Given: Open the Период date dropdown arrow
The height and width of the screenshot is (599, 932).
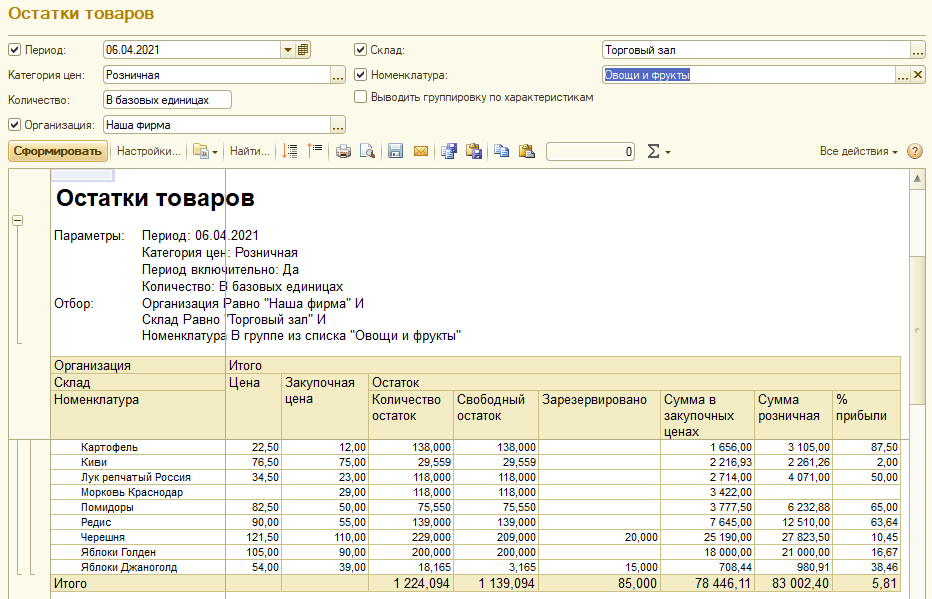Looking at the screenshot, I should 288,50.
